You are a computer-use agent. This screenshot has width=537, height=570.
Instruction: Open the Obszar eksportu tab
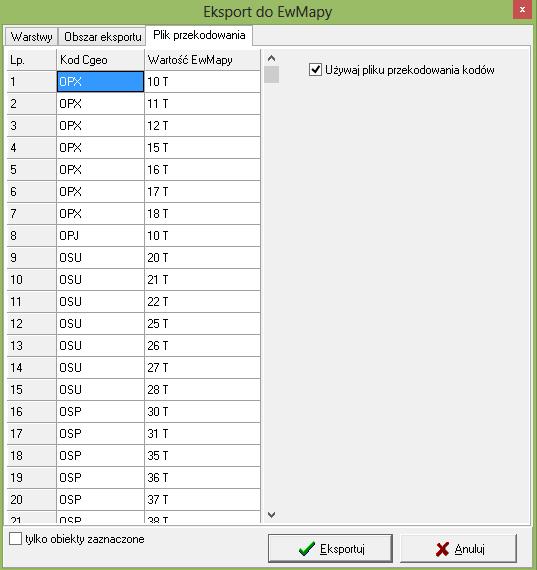point(102,37)
